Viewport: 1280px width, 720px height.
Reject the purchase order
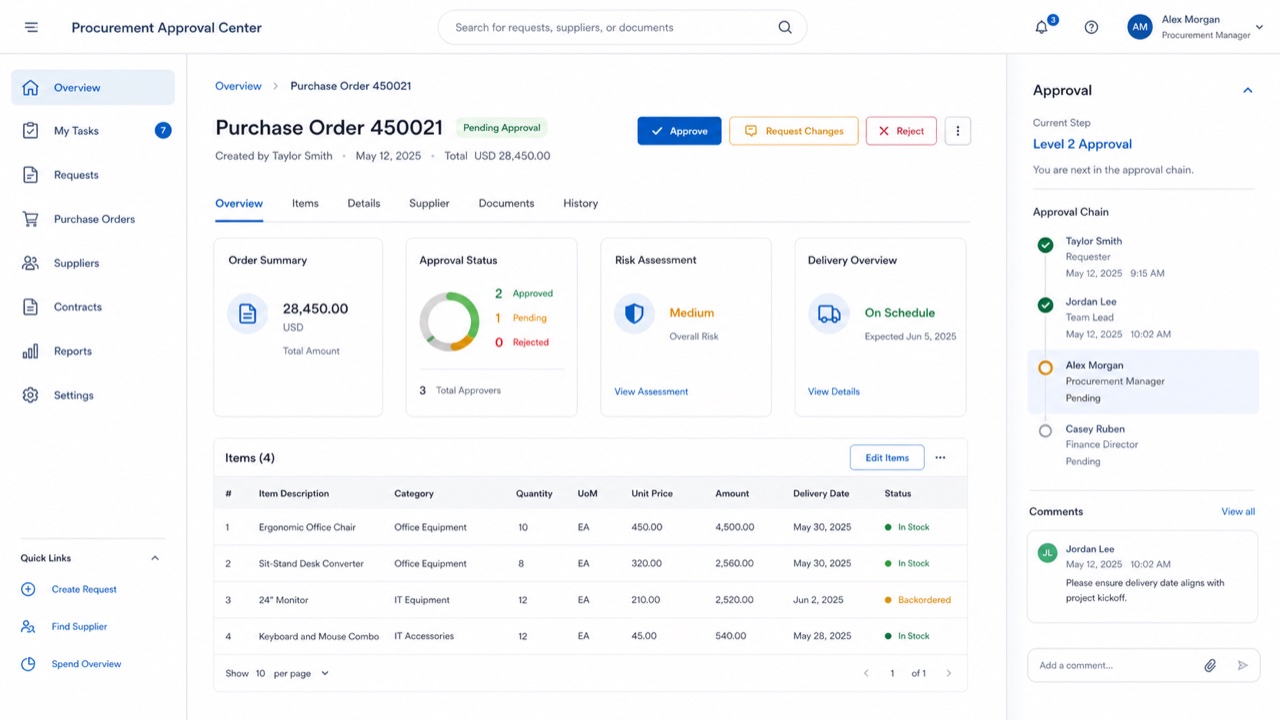click(901, 131)
